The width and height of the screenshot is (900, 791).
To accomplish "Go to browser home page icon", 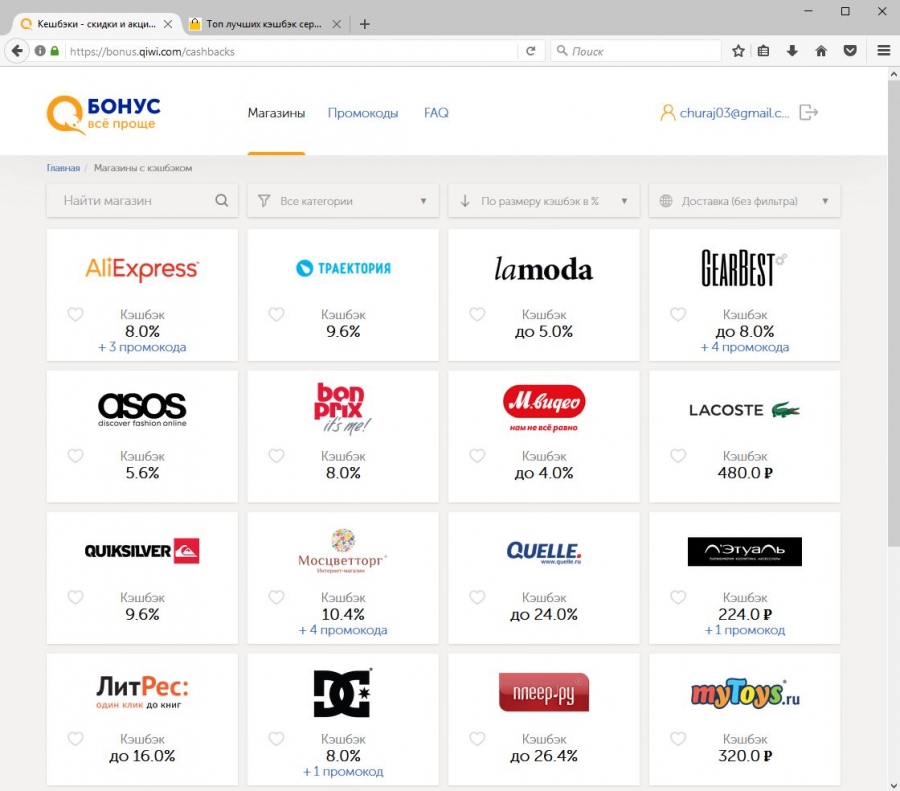I will tap(821, 51).
